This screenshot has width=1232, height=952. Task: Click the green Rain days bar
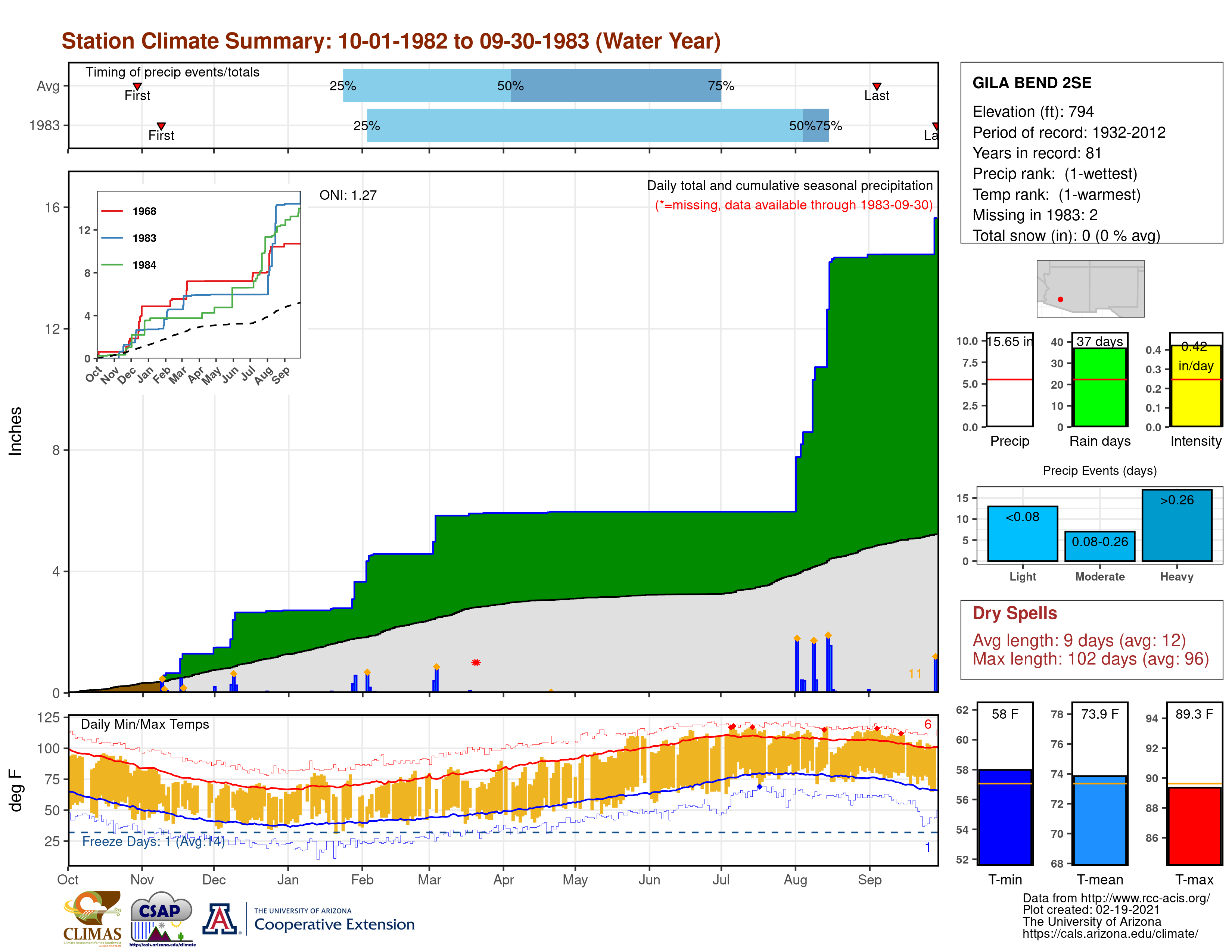click(x=1099, y=387)
